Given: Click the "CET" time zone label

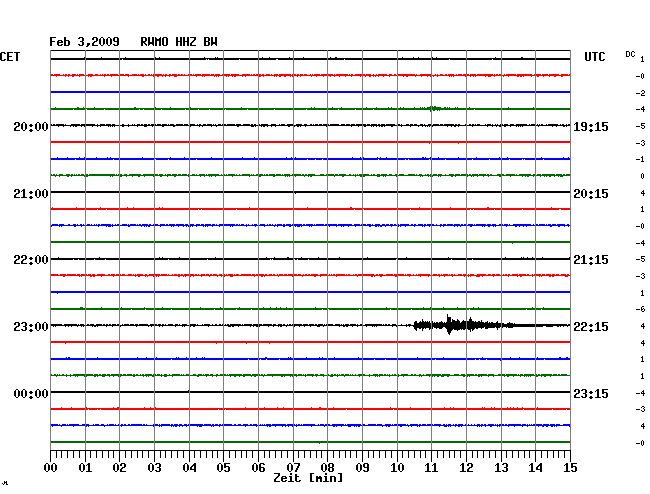Looking at the screenshot, I should tap(10, 57).
